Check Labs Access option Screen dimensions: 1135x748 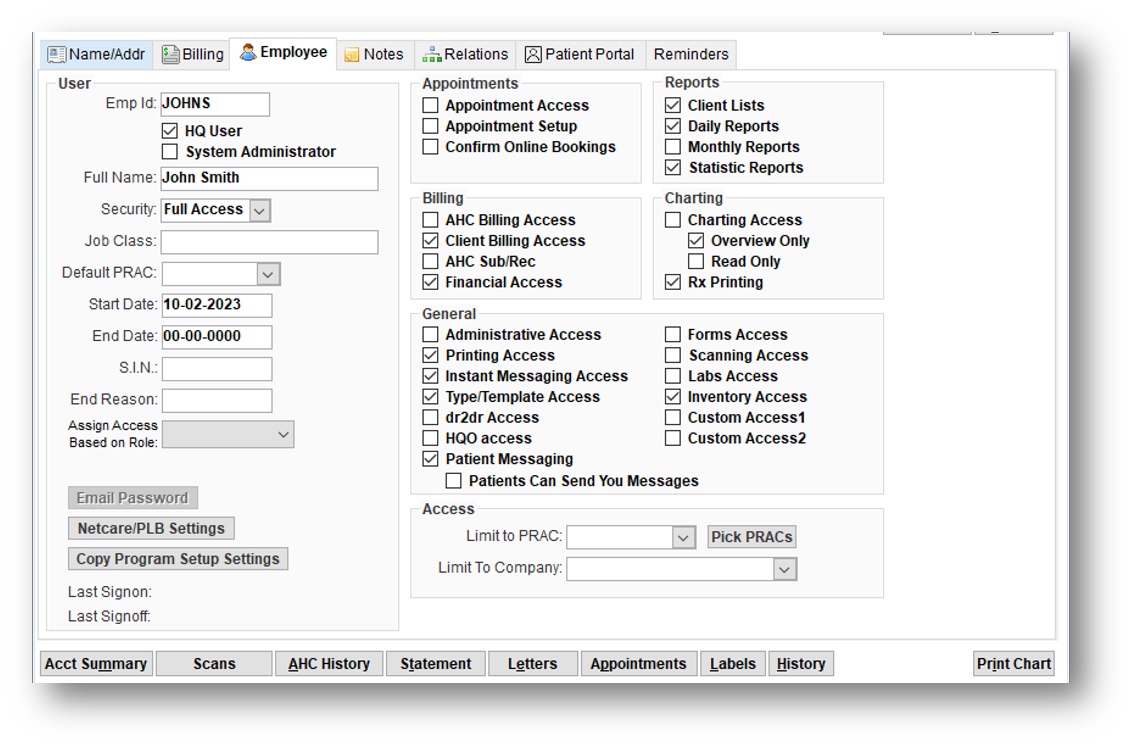point(673,376)
